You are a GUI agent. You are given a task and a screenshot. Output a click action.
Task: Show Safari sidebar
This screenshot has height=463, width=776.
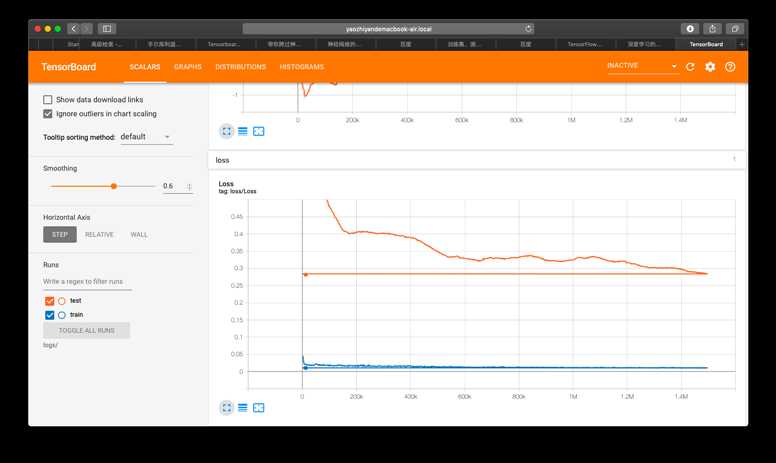[106, 29]
